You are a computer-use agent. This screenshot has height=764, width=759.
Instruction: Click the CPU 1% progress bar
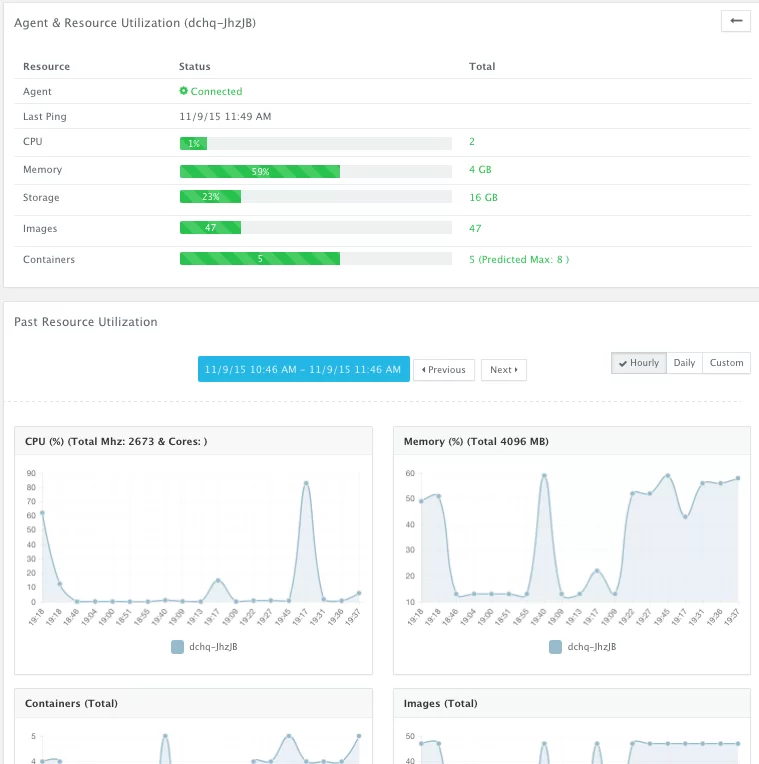(x=316, y=143)
